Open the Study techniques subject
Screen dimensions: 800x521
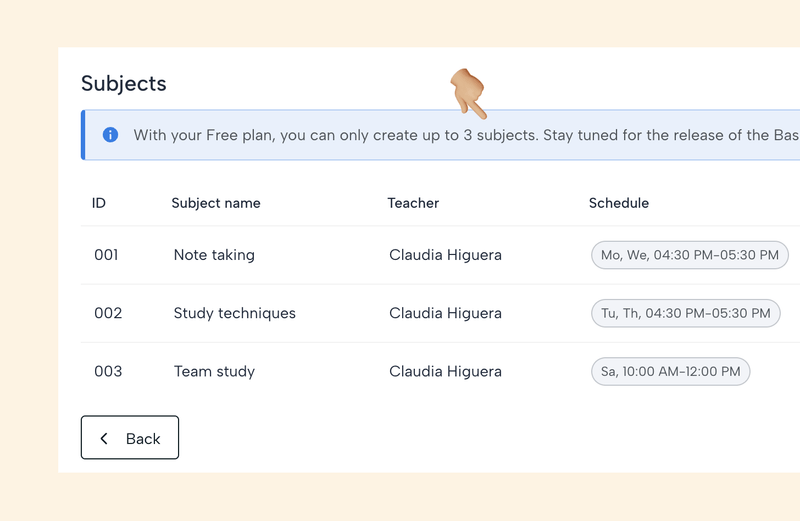point(235,313)
